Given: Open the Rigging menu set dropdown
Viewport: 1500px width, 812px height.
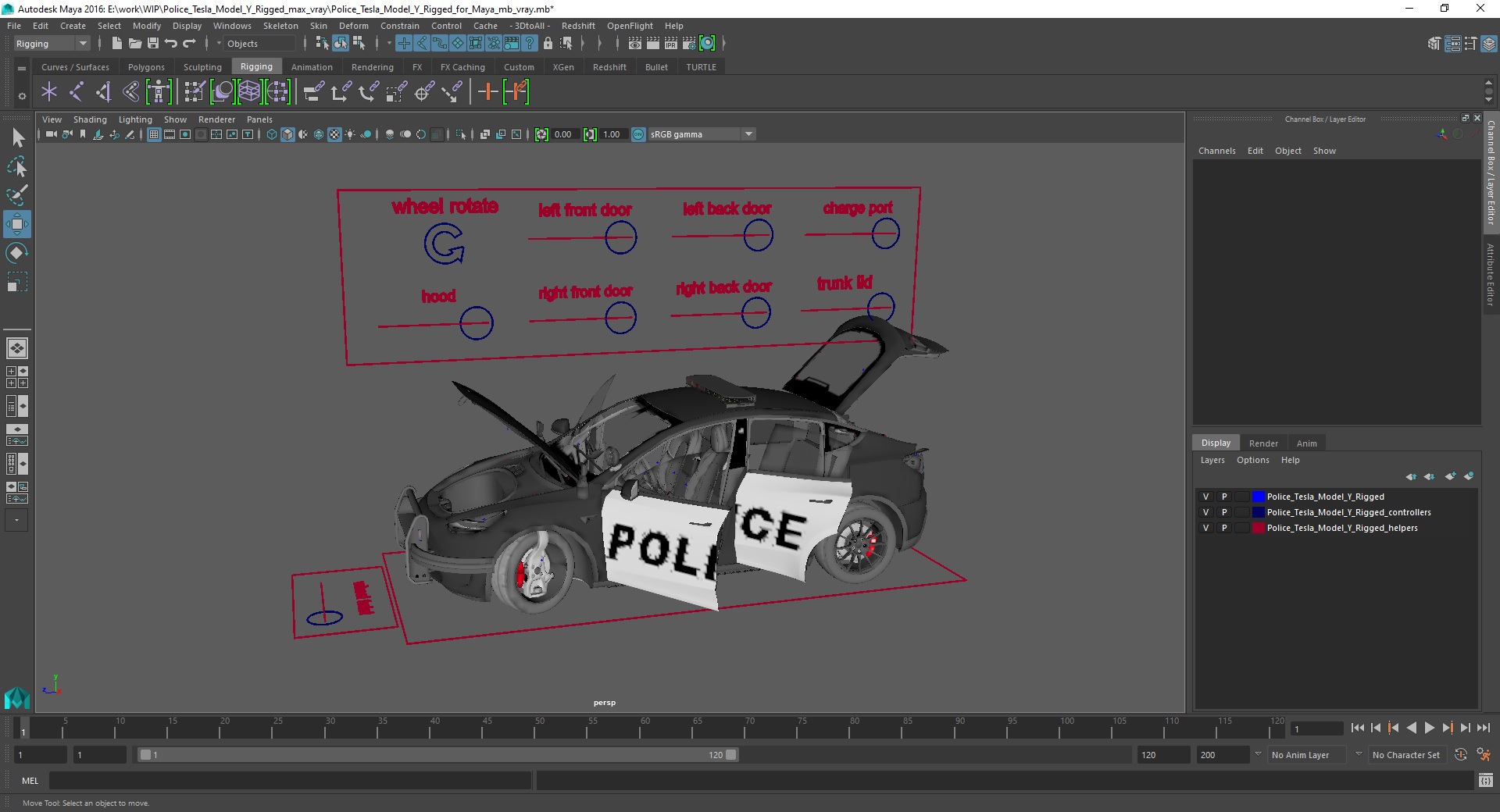Looking at the screenshot, I should pyautogui.click(x=51, y=44).
